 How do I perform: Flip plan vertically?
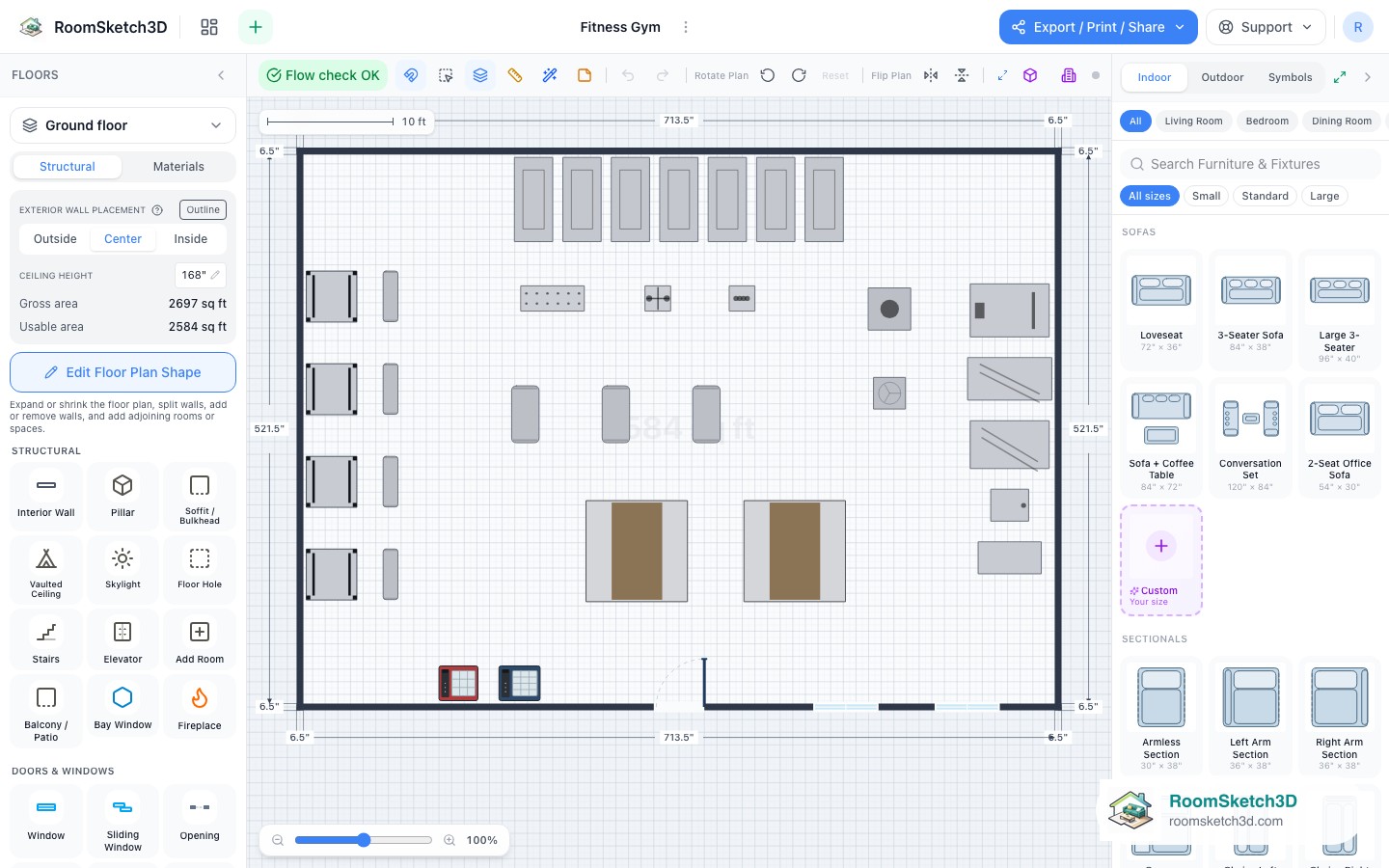[962, 75]
